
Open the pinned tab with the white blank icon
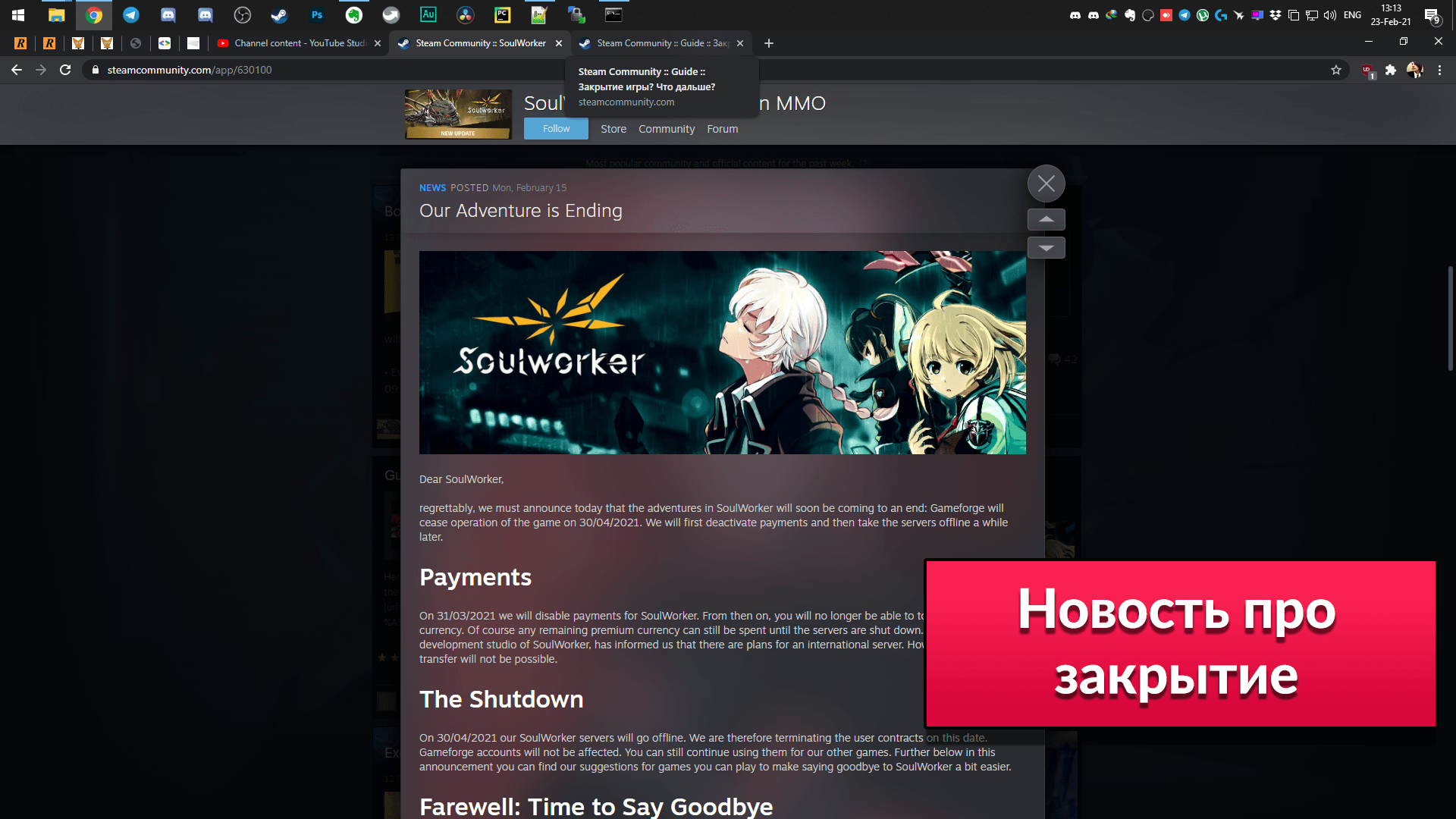(193, 43)
